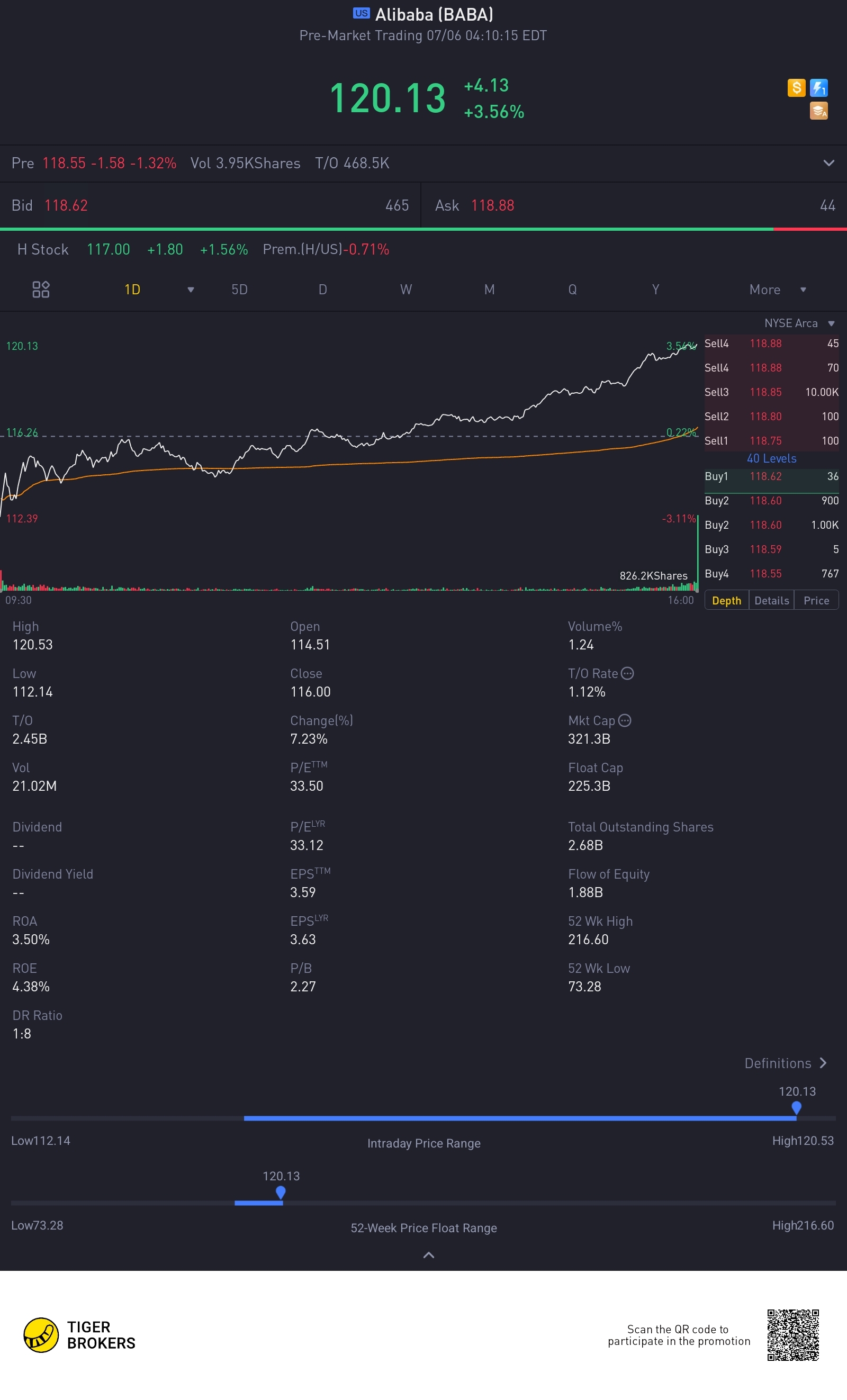
Task: Click the Bid price 118.62
Action: (66, 206)
